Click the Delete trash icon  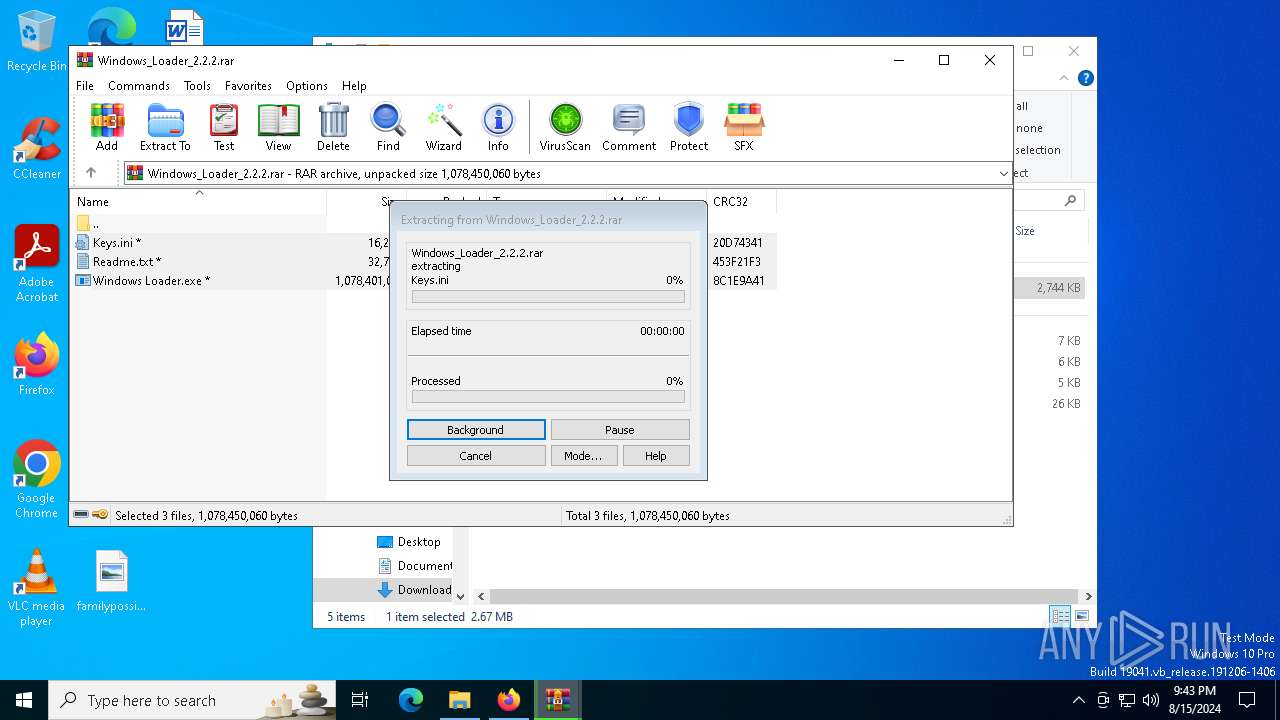pos(333,127)
